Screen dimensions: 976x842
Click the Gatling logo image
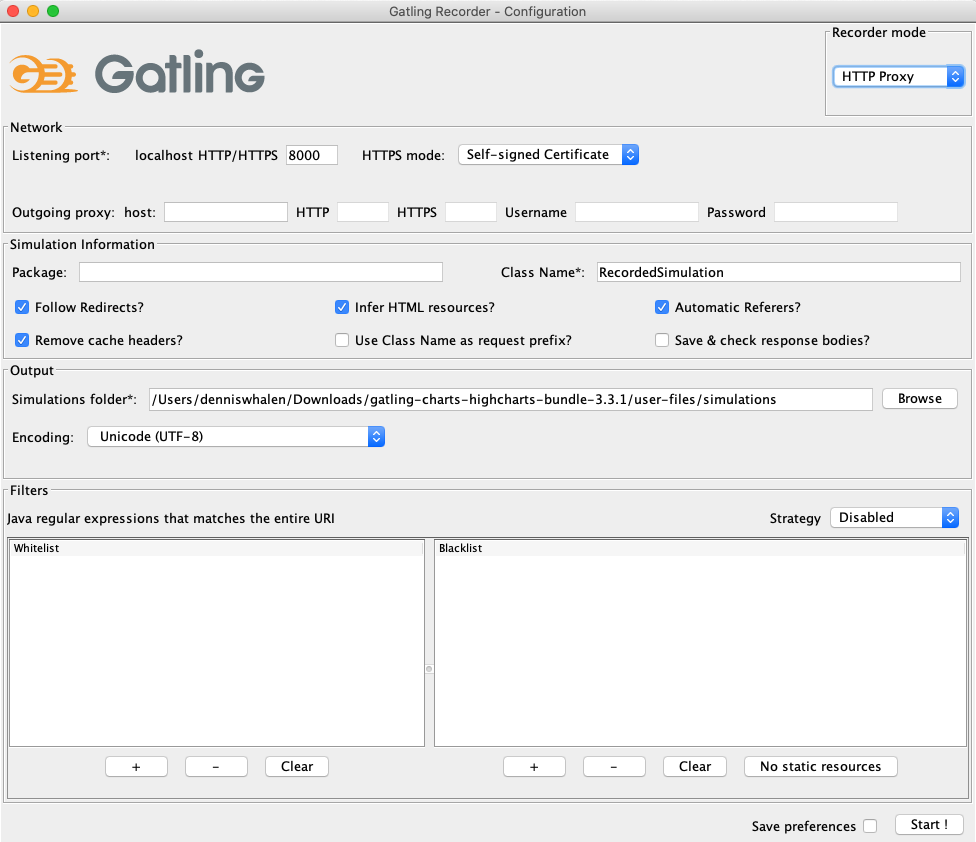point(138,72)
